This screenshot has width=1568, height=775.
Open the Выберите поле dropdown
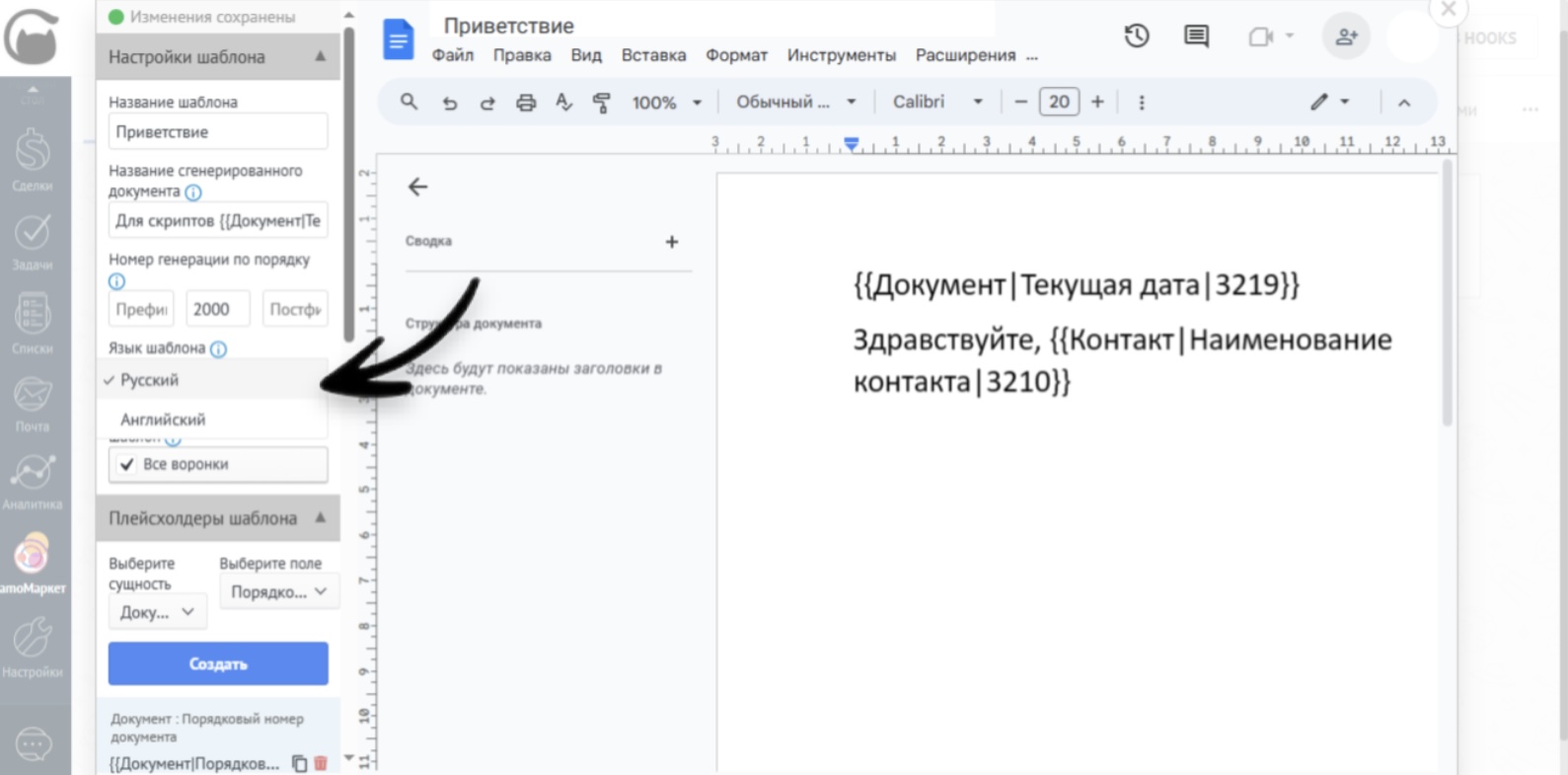(x=279, y=591)
